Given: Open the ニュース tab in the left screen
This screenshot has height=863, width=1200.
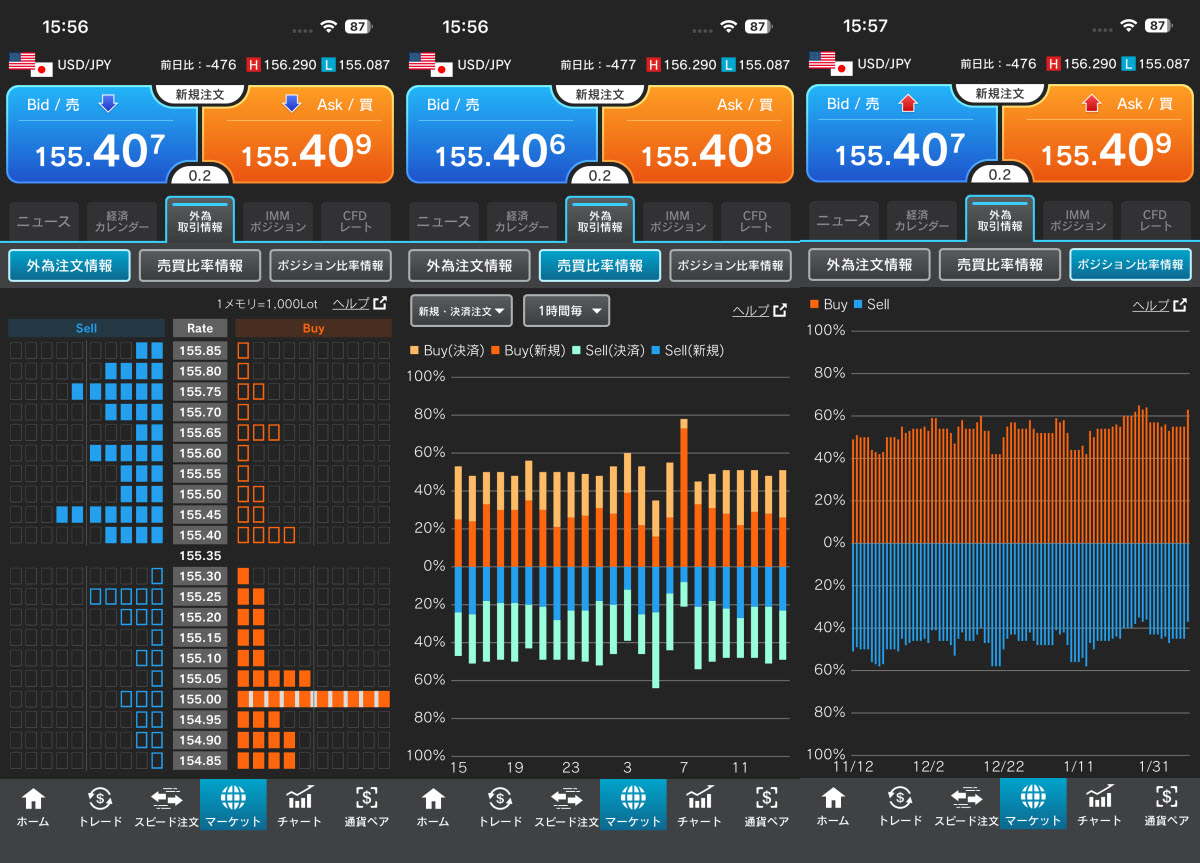Looking at the screenshot, I should click(44, 221).
